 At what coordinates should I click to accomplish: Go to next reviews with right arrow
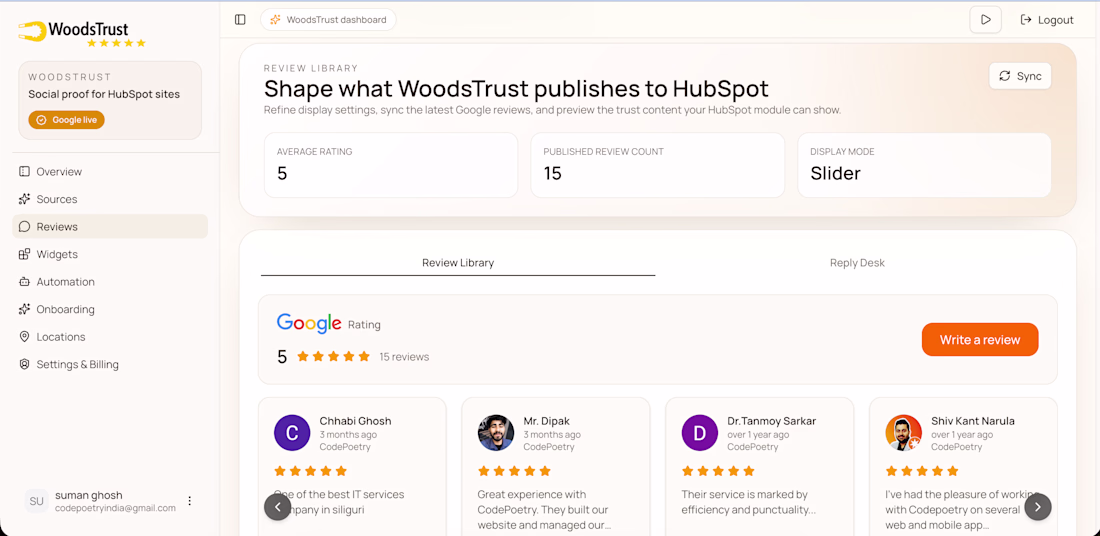(x=1038, y=507)
